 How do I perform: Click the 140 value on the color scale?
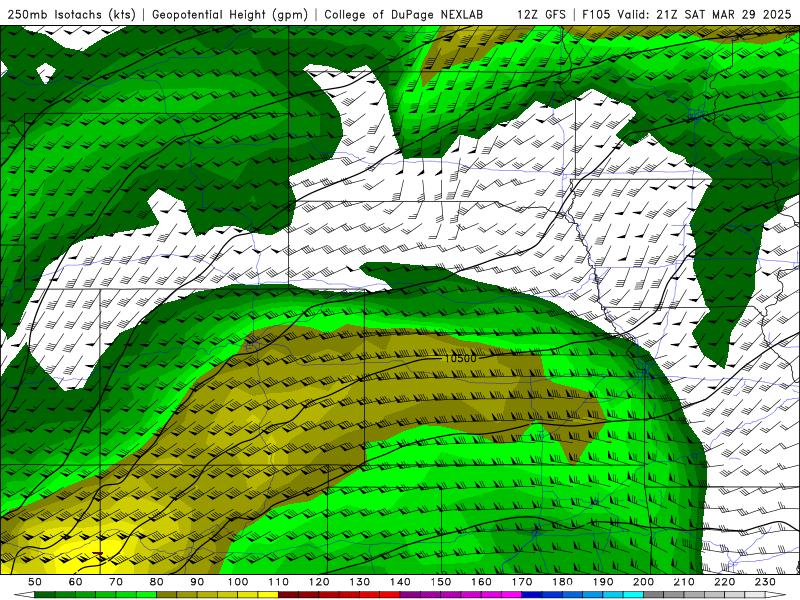pos(400,582)
